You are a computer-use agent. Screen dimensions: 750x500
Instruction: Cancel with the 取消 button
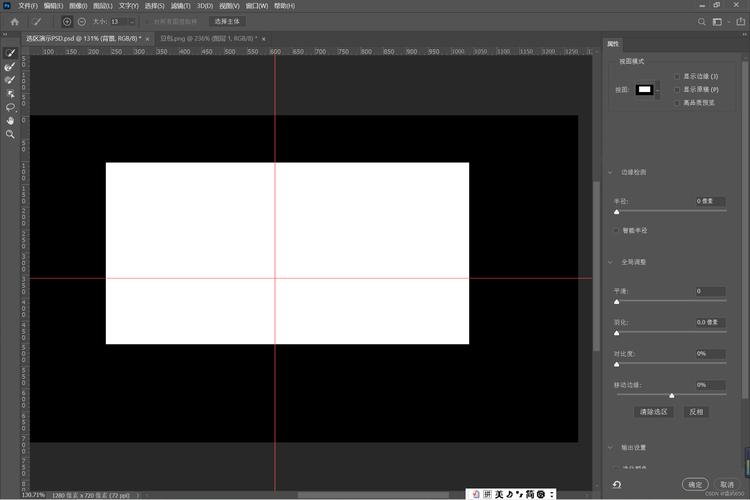[727, 485]
